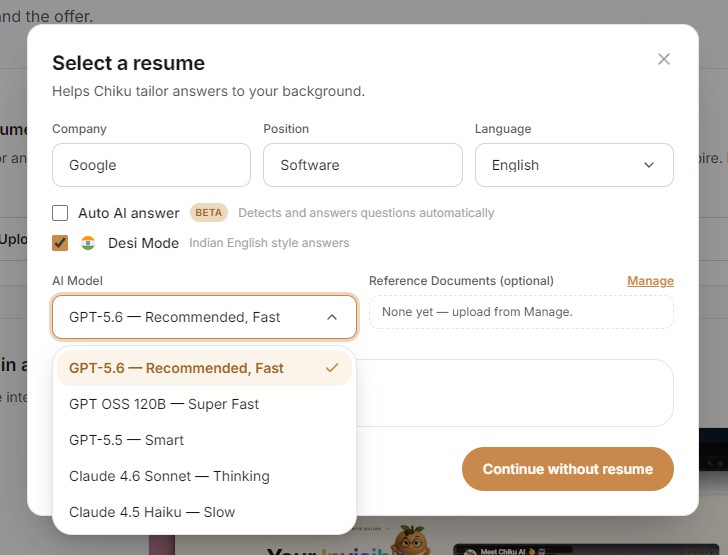The image size is (728, 555).
Task: Pick Claude 4.5 Haiku — Slow model
Action: coord(204,512)
